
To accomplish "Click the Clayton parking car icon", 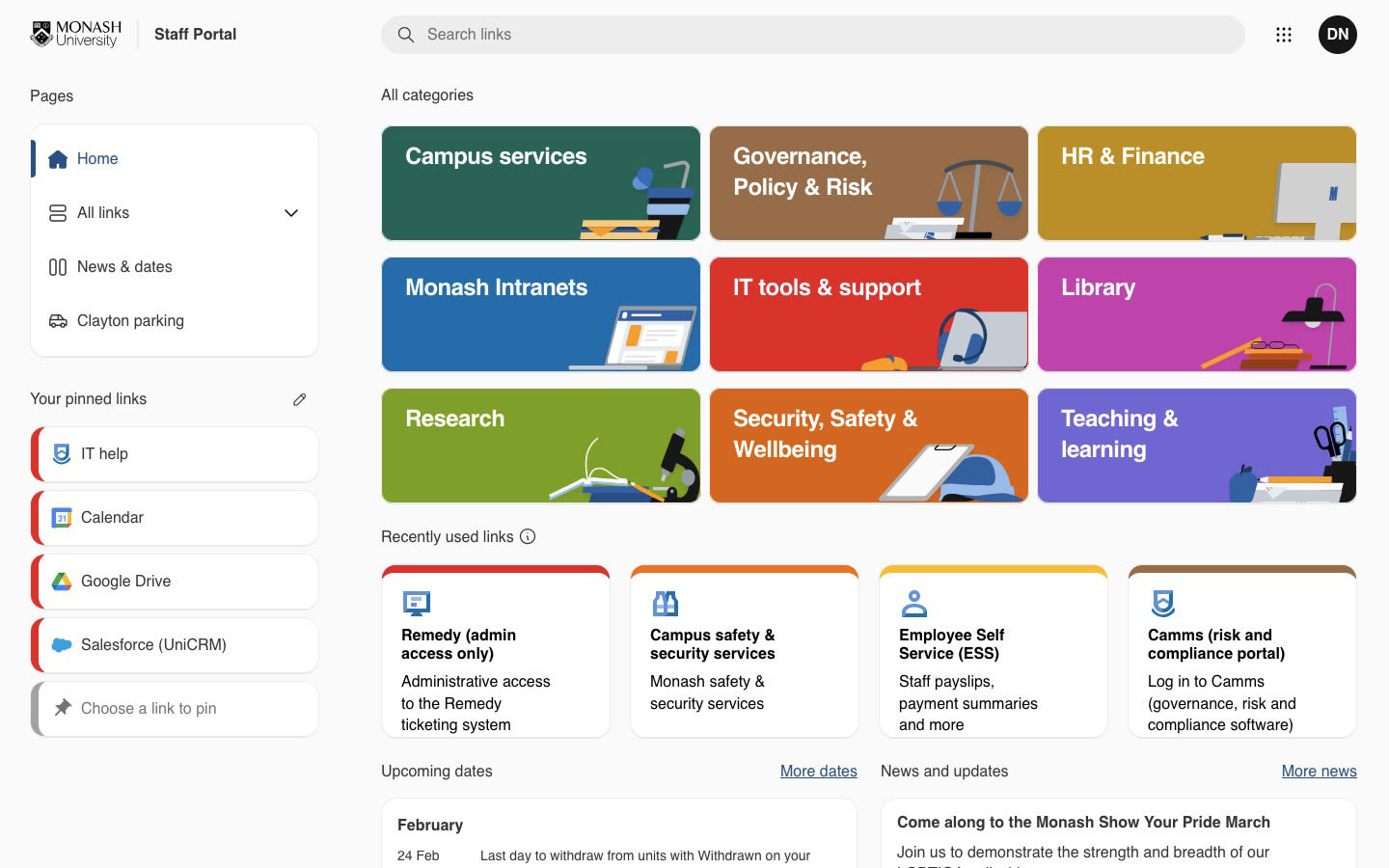I will pos(58,321).
